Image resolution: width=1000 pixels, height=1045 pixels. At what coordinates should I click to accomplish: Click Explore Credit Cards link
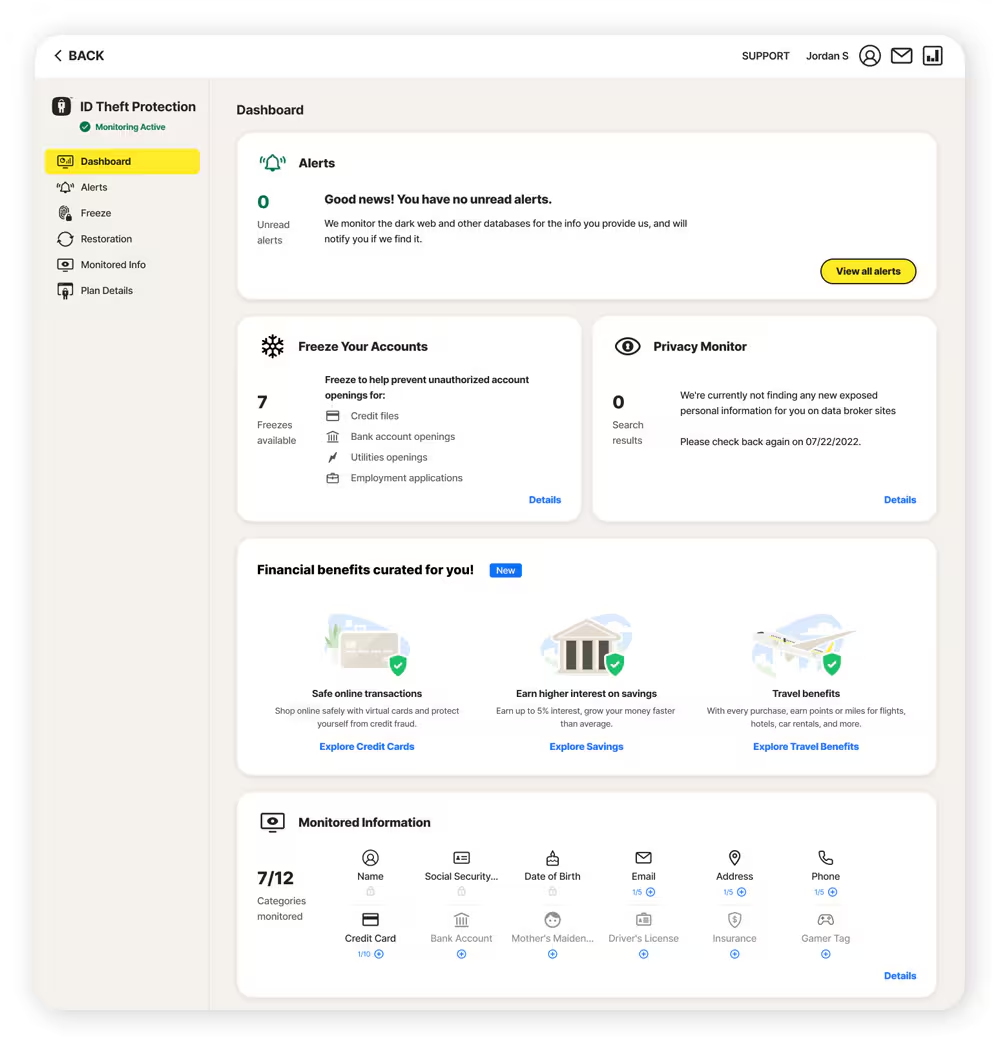tap(367, 746)
